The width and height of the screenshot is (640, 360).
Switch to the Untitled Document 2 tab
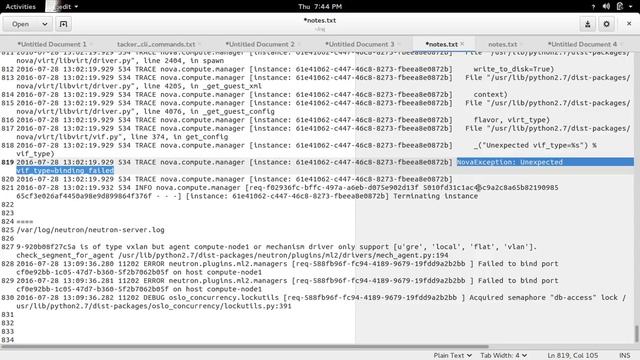click(x=260, y=44)
